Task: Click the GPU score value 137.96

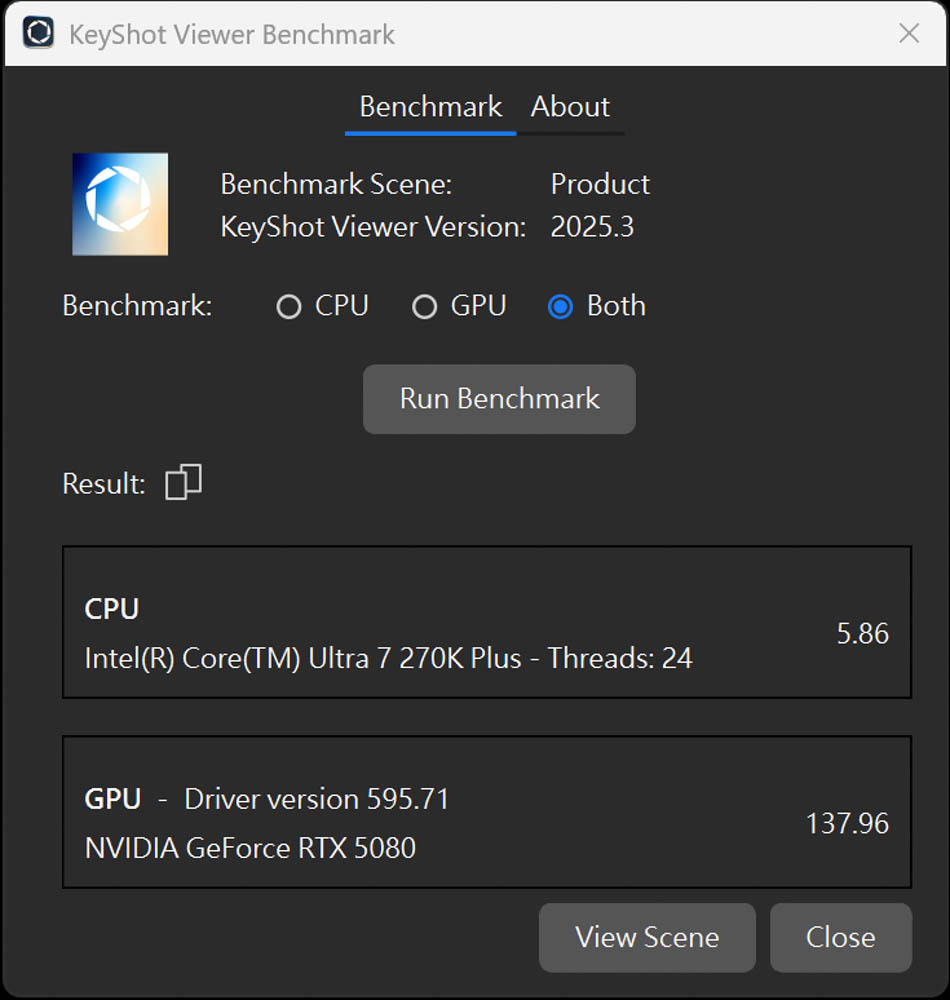Action: (847, 823)
